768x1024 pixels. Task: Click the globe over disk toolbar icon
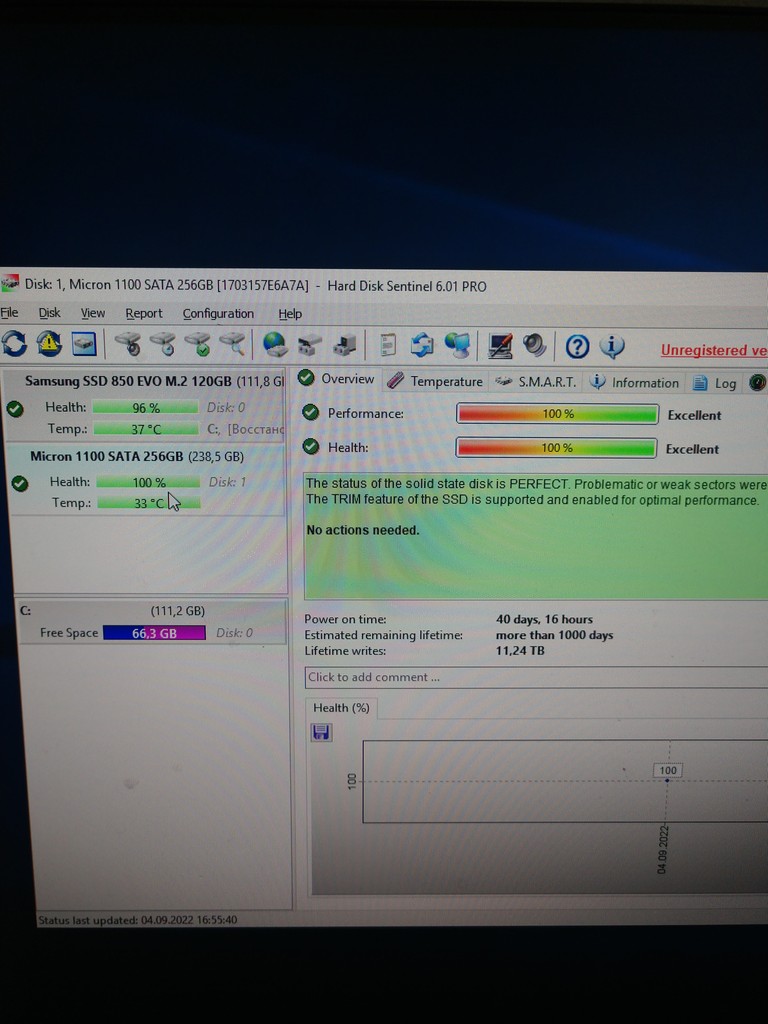pos(275,344)
